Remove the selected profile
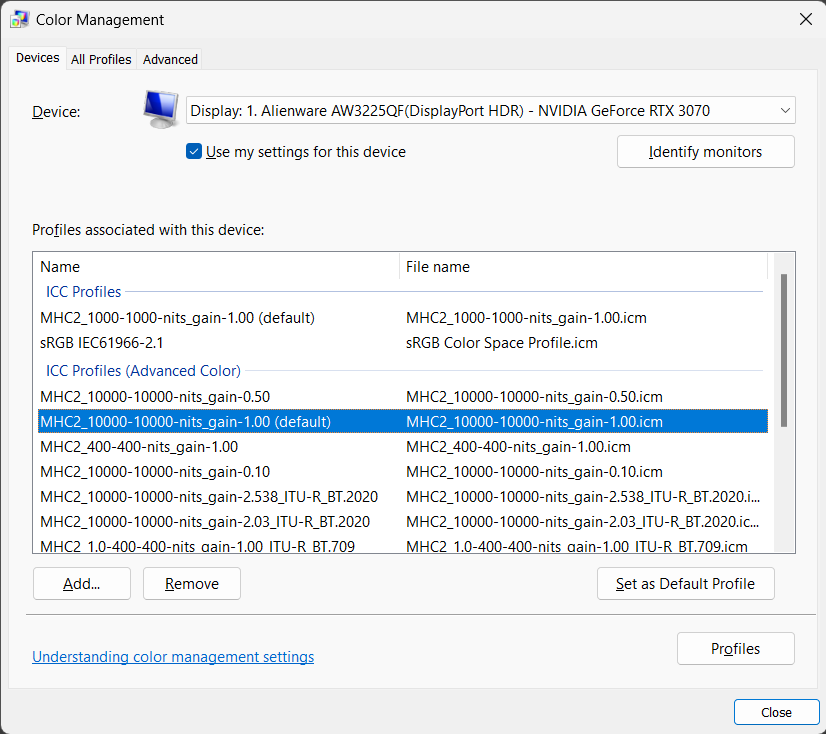Image resolution: width=826 pixels, height=734 pixels. coord(191,584)
